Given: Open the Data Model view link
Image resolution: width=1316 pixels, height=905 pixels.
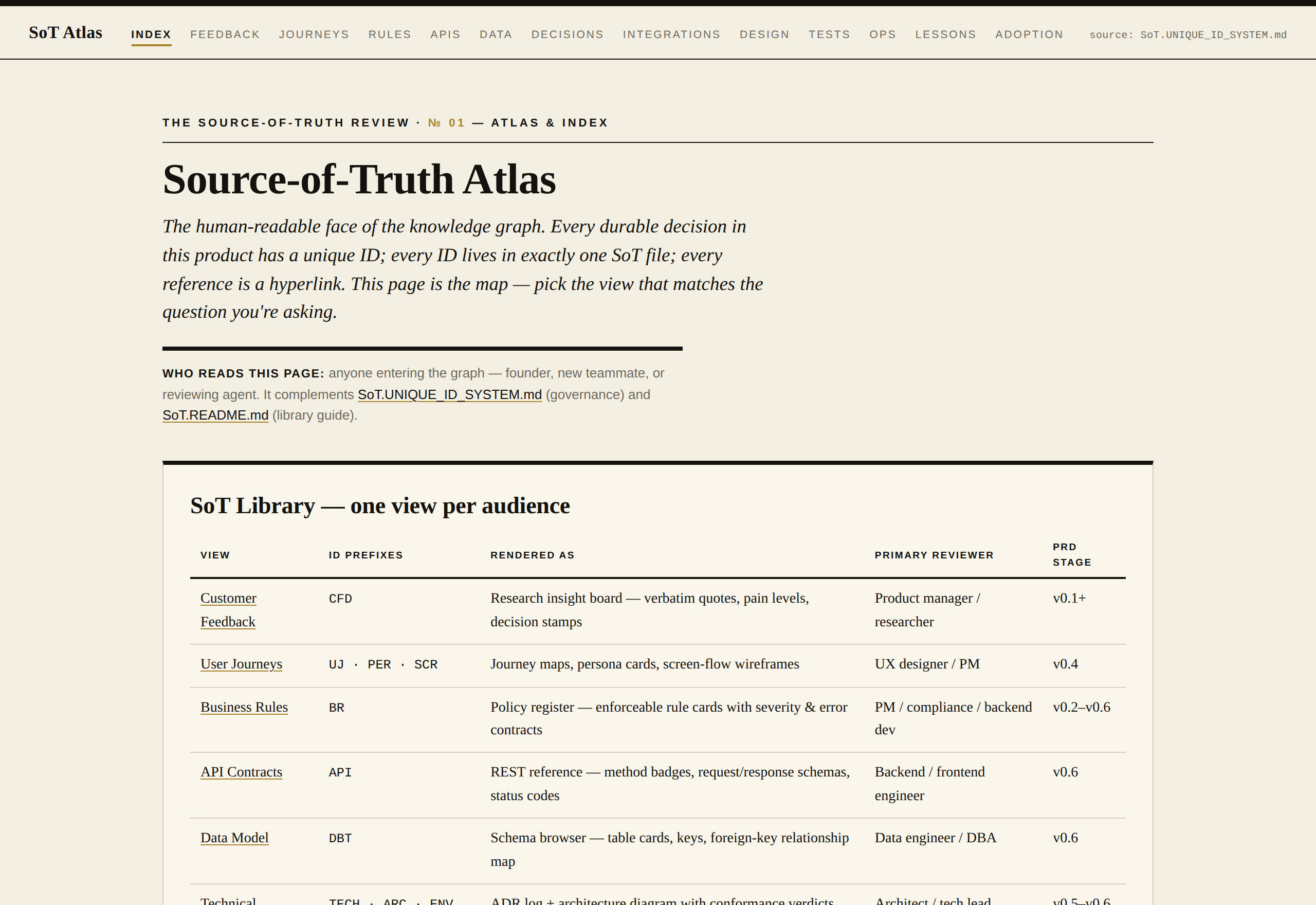Looking at the screenshot, I should 234,838.
